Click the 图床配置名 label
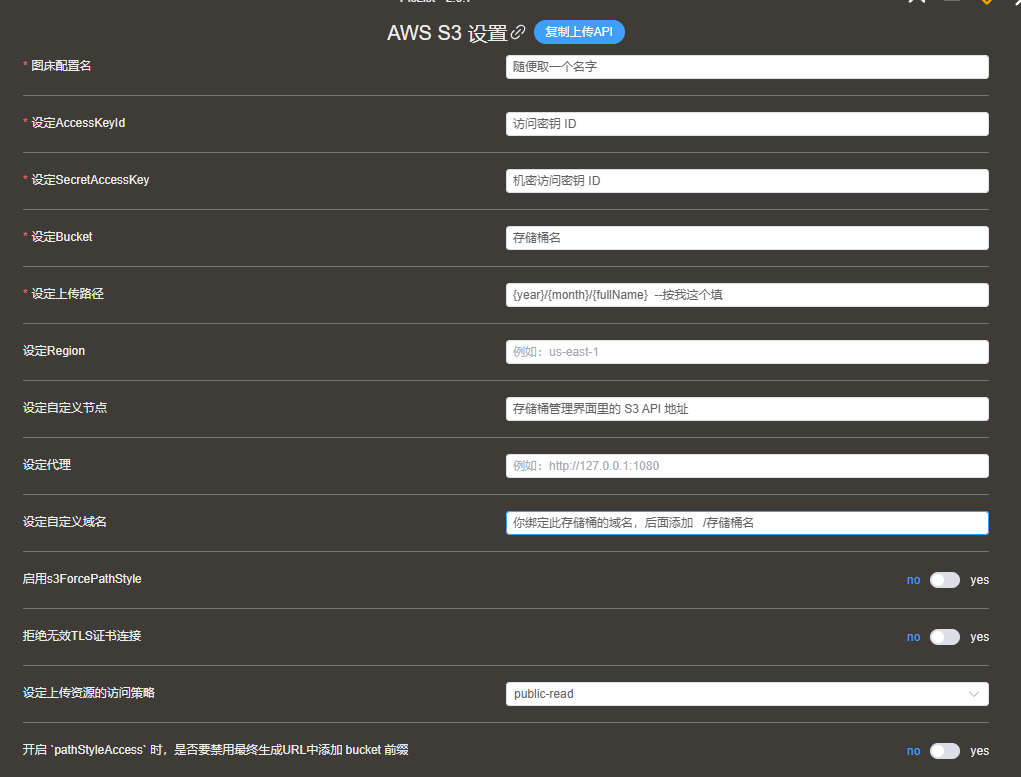Viewport: 1021px width, 777px height. tap(61, 66)
